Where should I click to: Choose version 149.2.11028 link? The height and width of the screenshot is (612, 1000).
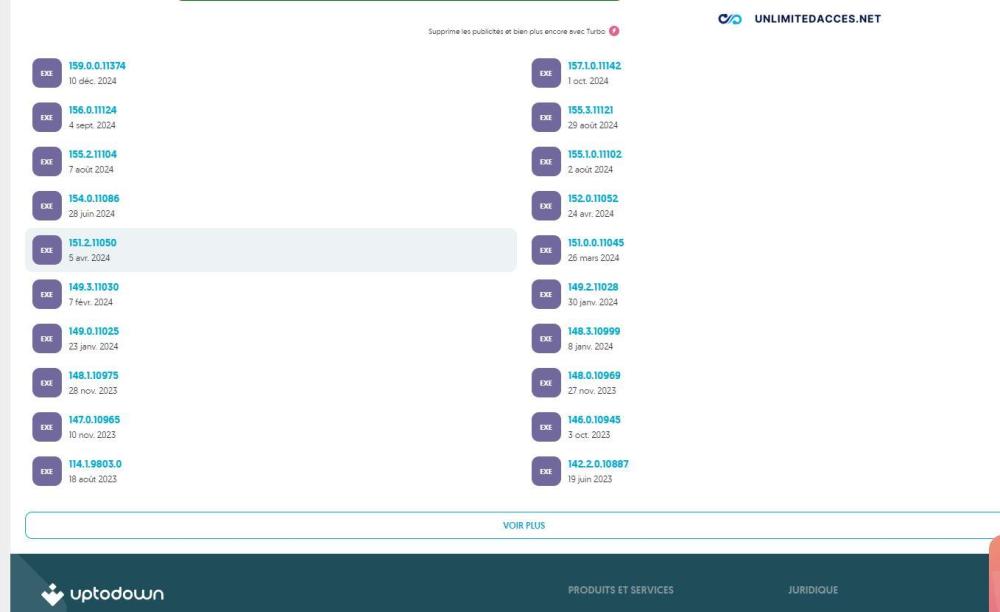[593, 287]
